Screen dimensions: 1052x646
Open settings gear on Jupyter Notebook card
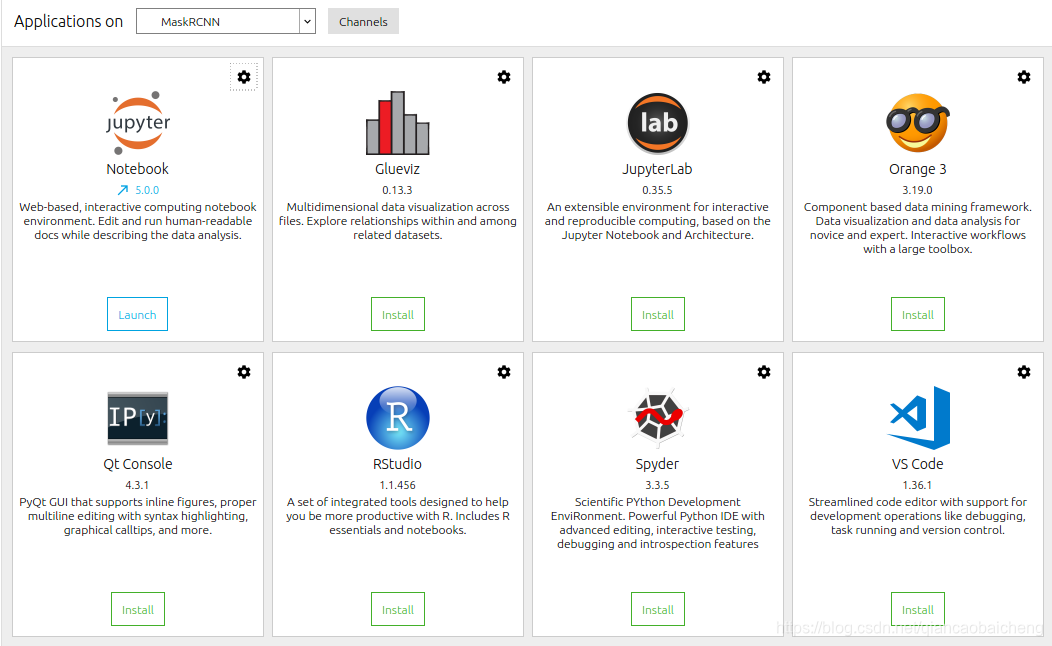(x=244, y=77)
